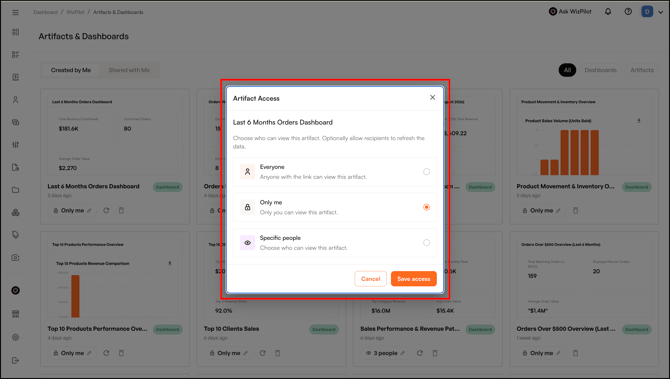Delete Top 10 Products Performance card
Screen dimensions: 670x379
click(121, 353)
